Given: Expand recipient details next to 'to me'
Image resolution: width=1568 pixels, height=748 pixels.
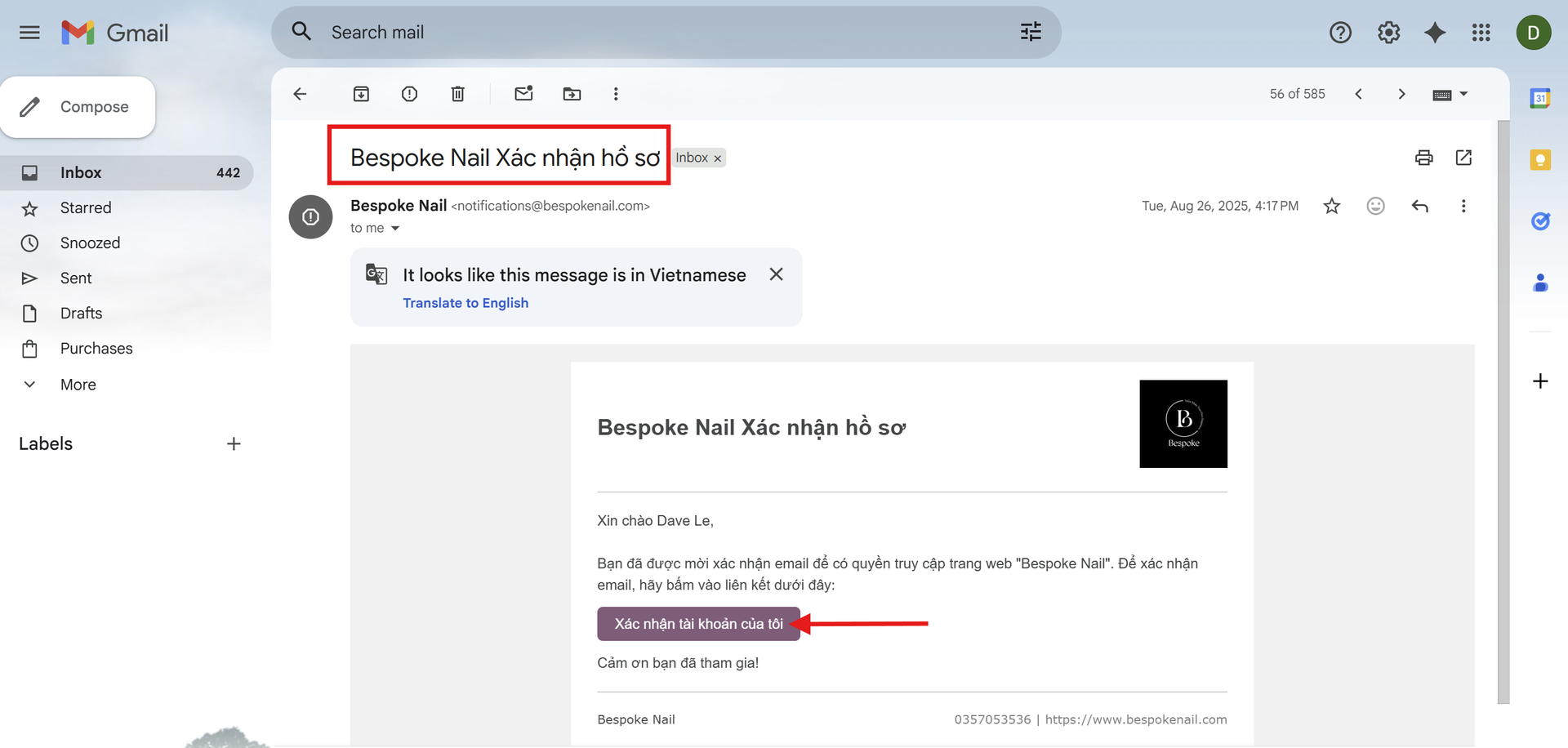Looking at the screenshot, I should click(x=395, y=229).
